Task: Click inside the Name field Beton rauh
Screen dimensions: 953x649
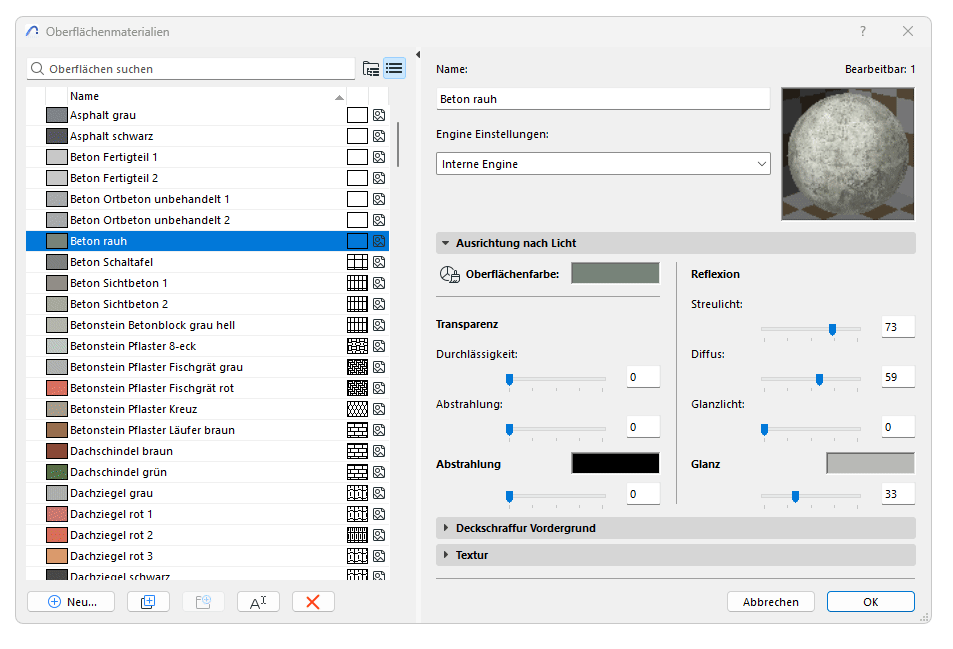Action: 600,98
